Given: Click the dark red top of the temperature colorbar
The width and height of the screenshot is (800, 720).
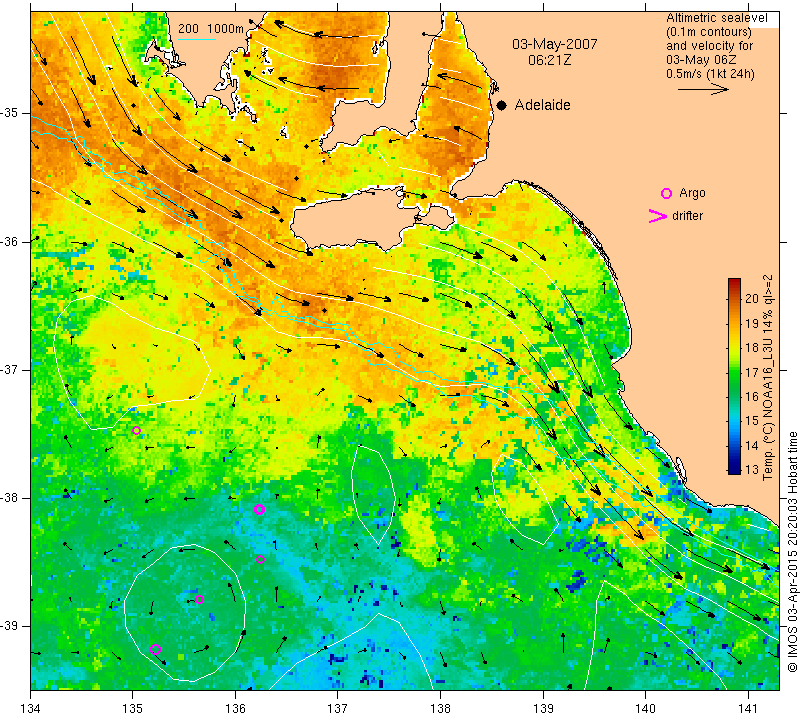Looking at the screenshot, I should tap(734, 284).
